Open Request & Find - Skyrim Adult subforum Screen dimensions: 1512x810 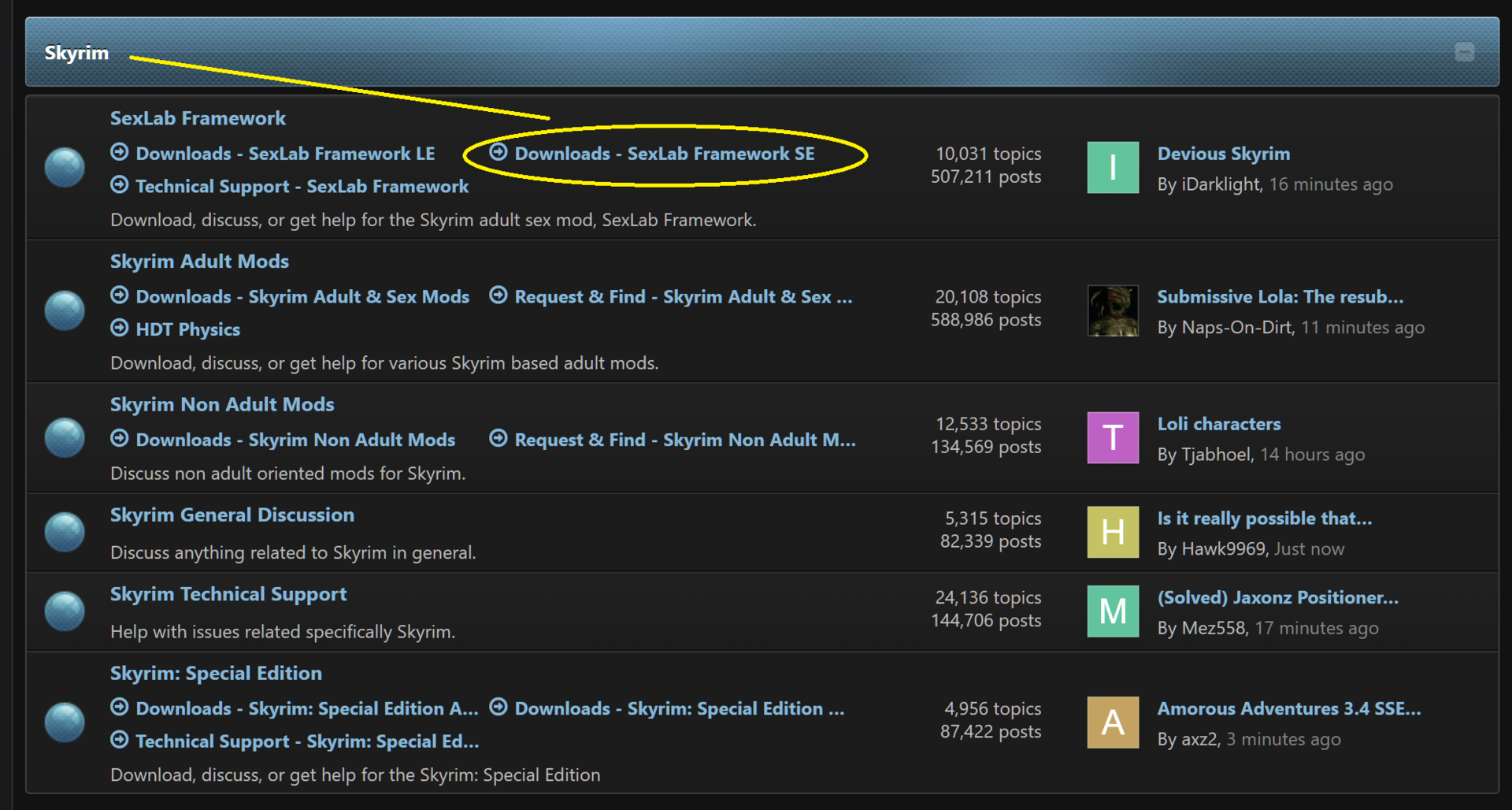coord(684,297)
